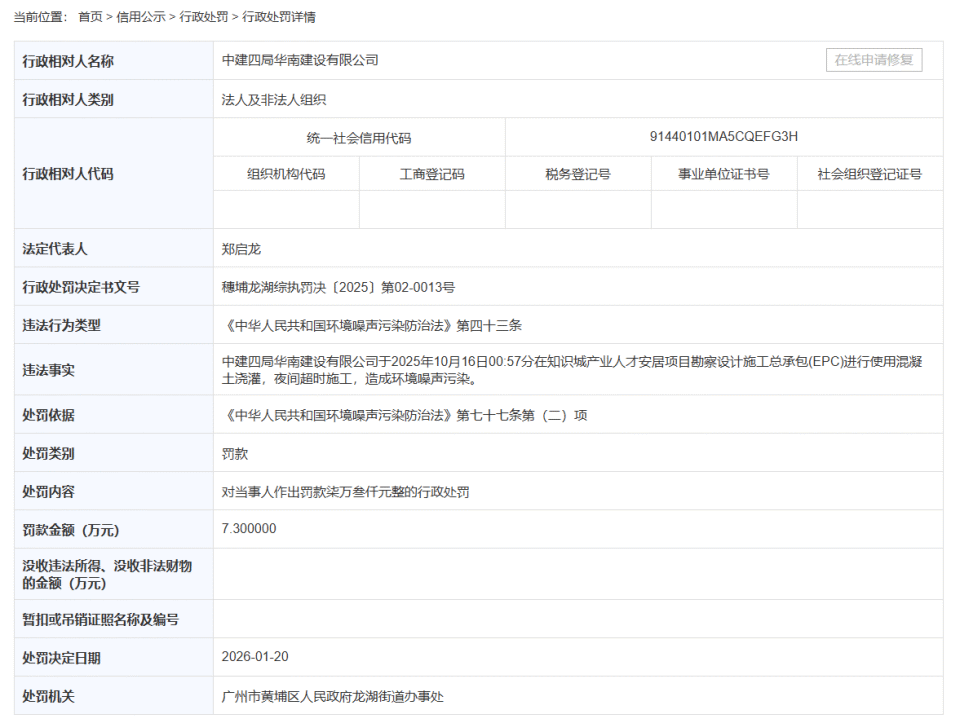This screenshot has height=723, width=960.
Task: Select the 法定代表人 row label
Action: (54, 249)
